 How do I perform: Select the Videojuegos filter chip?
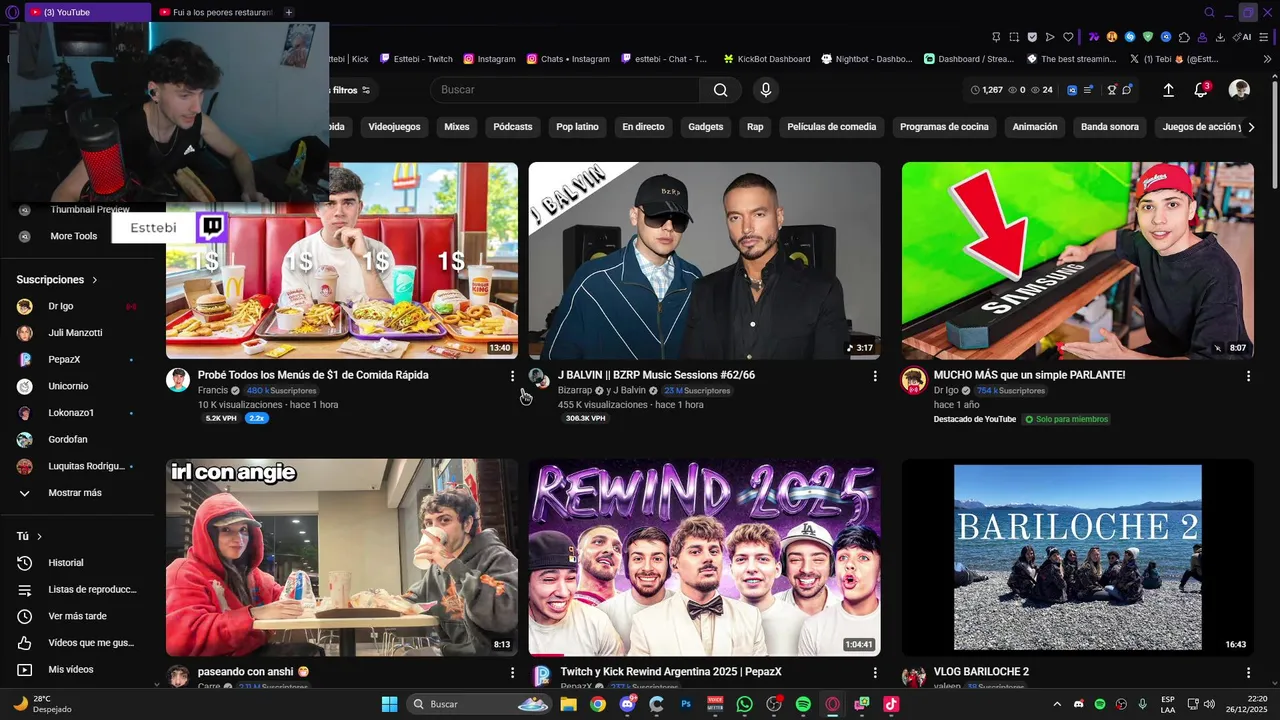pyautogui.click(x=394, y=127)
